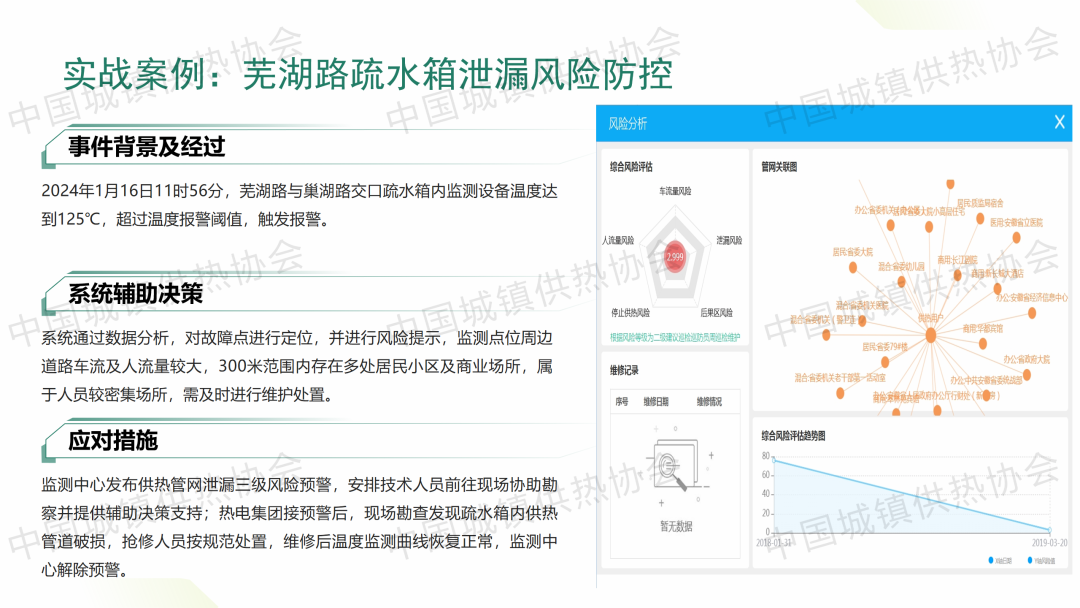Click the green risk-level suggestion text
Screen dimensions: 1080x608
click(x=675, y=337)
